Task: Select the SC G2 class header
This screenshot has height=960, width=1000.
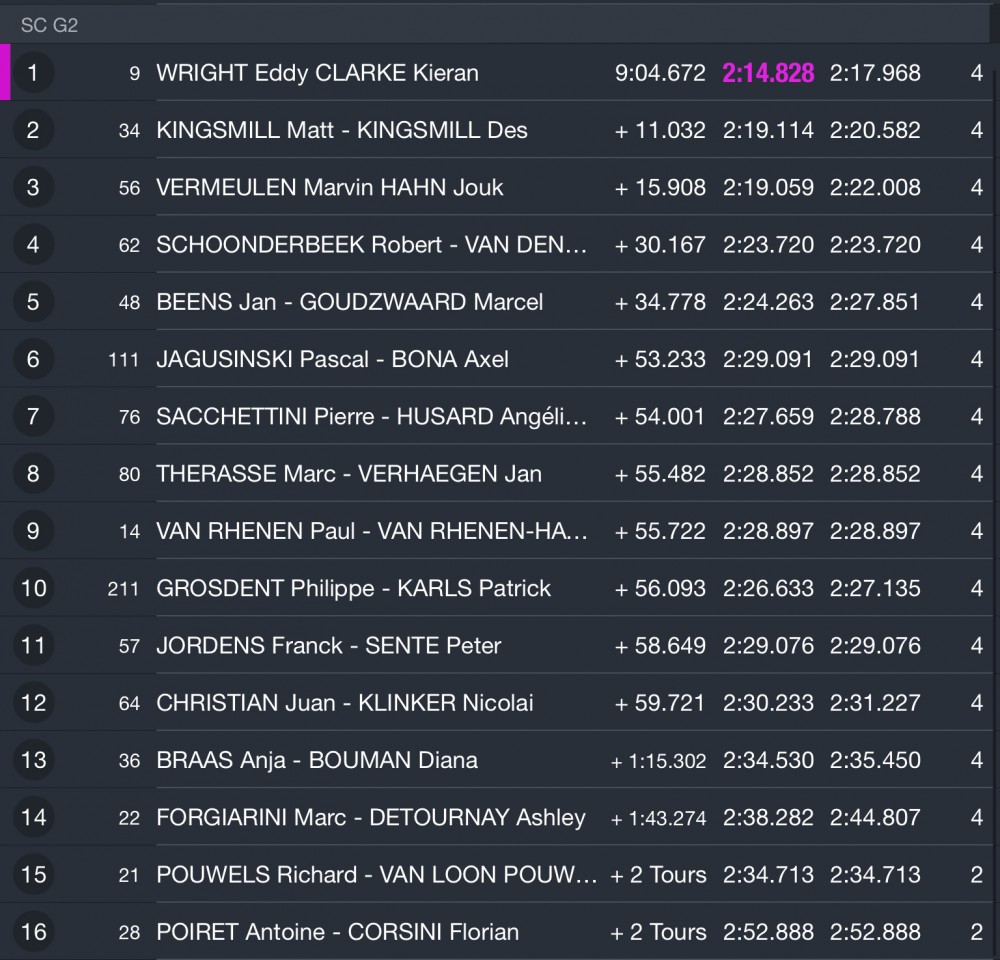Action: (x=49, y=26)
